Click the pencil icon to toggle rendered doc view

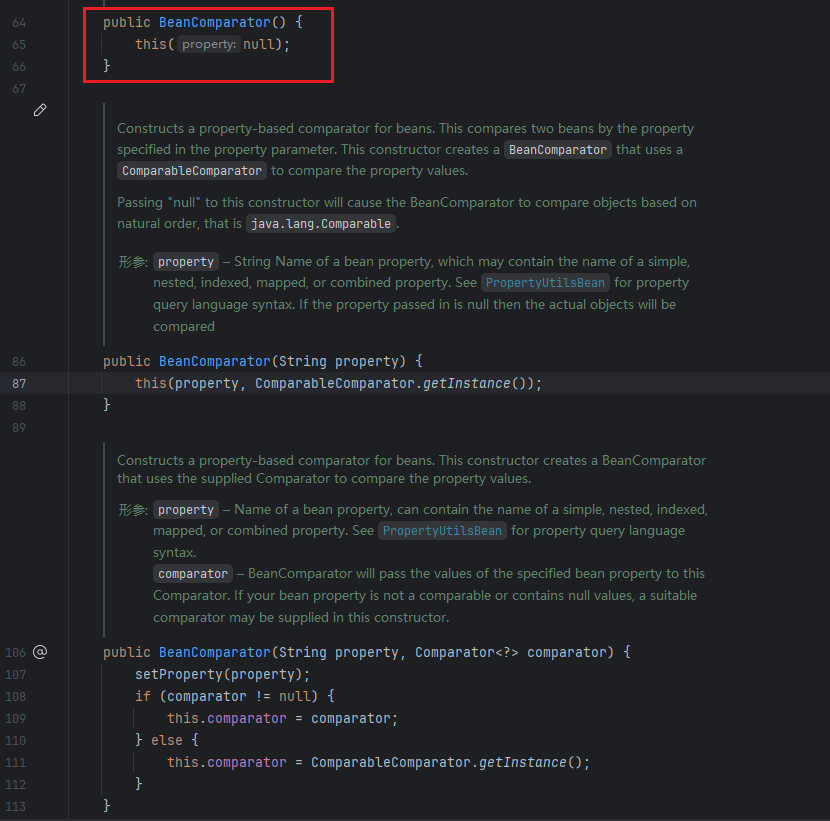40,110
